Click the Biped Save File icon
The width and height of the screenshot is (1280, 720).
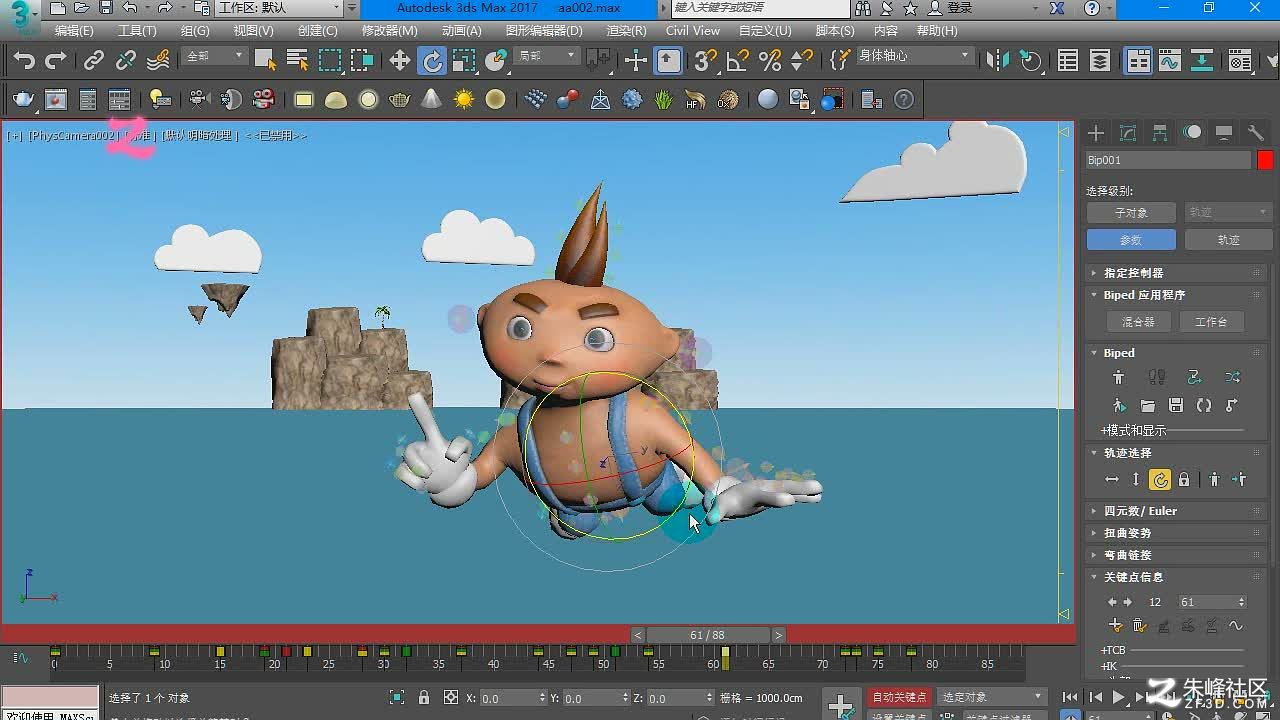coord(1176,405)
